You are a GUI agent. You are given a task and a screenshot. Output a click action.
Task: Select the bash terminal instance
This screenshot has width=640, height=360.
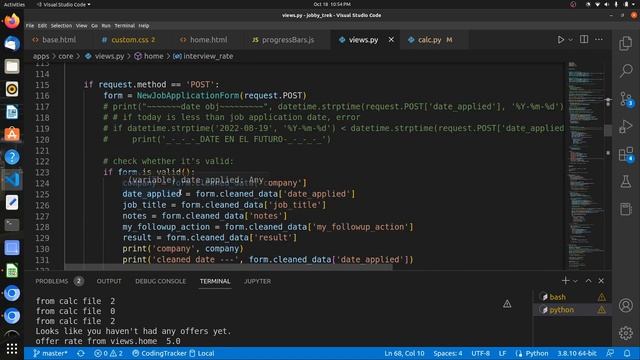572,297
